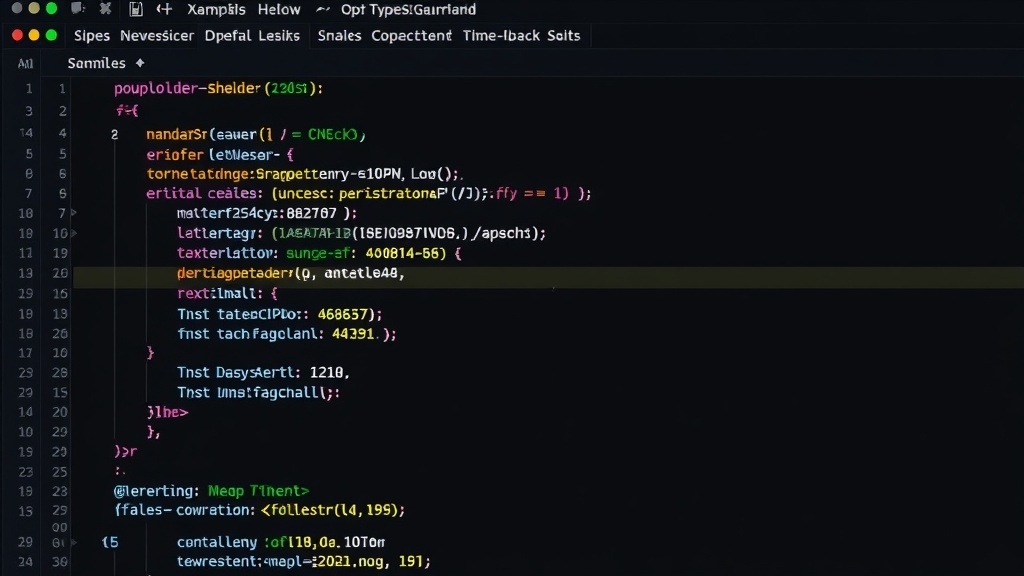The height and width of the screenshot is (576, 1024).
Task: Click the chat bubble icon in top bar
Action: pyautogui.click(x=78, y=8)
